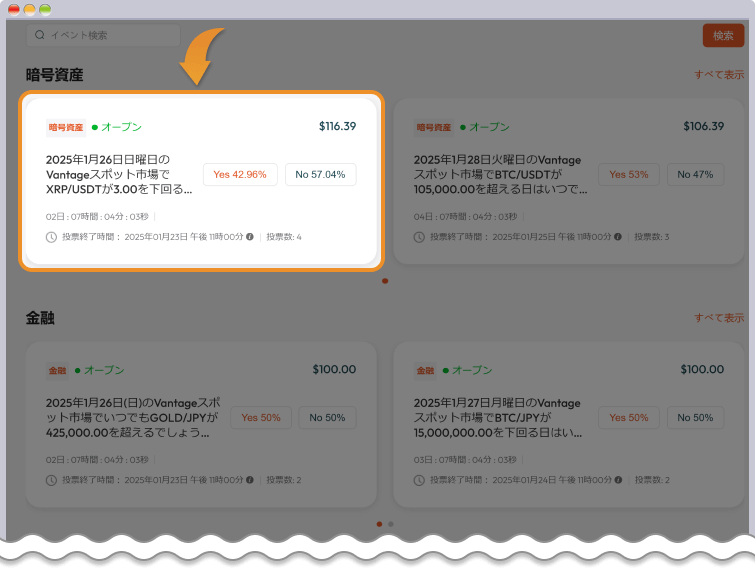The image size is (755, 571).
Task: Open the BTC/USDT 105,000.00 event title
Action: click(500, 174)
